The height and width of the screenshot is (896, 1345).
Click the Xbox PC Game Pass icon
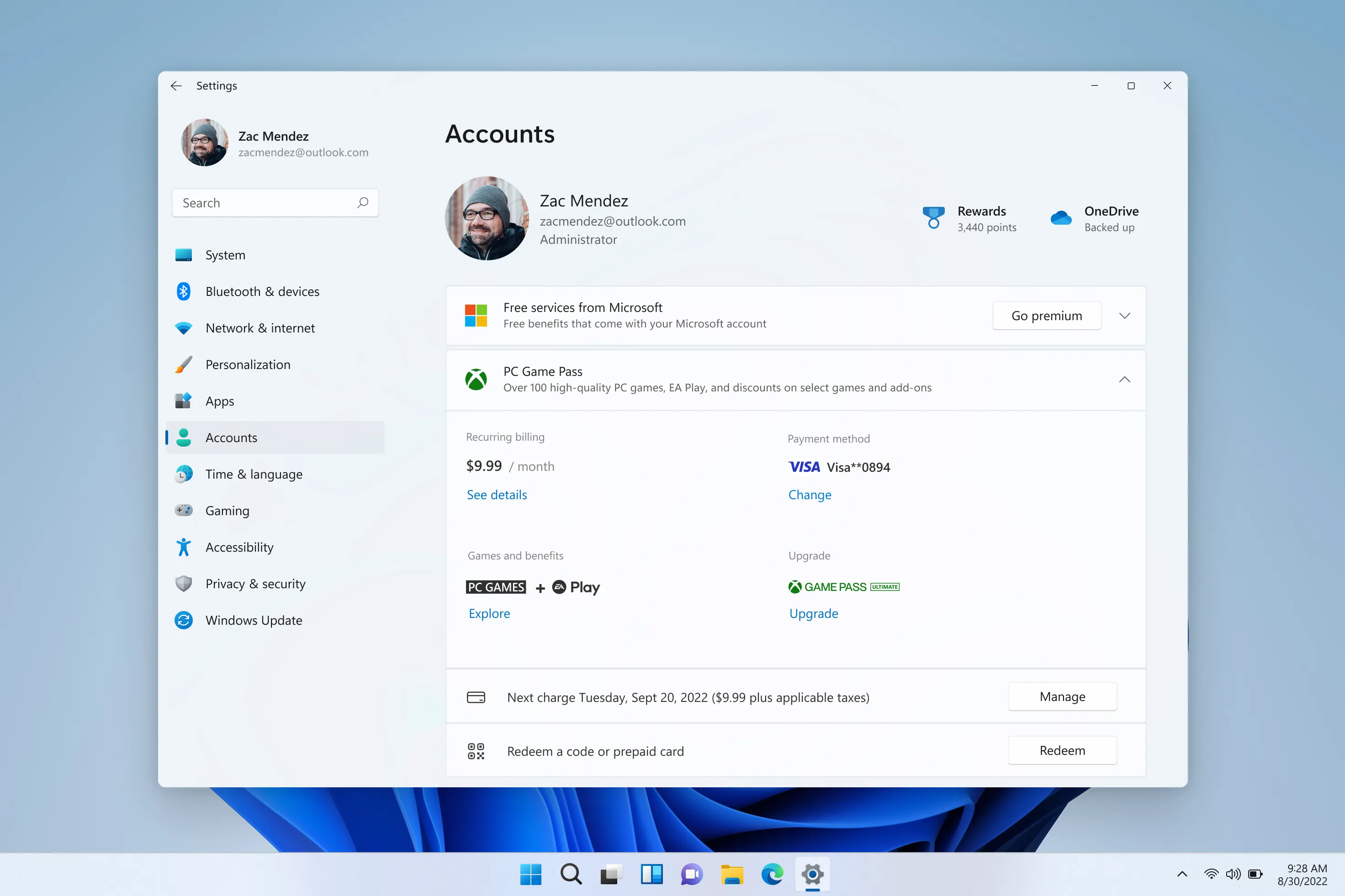click(477, 379)
